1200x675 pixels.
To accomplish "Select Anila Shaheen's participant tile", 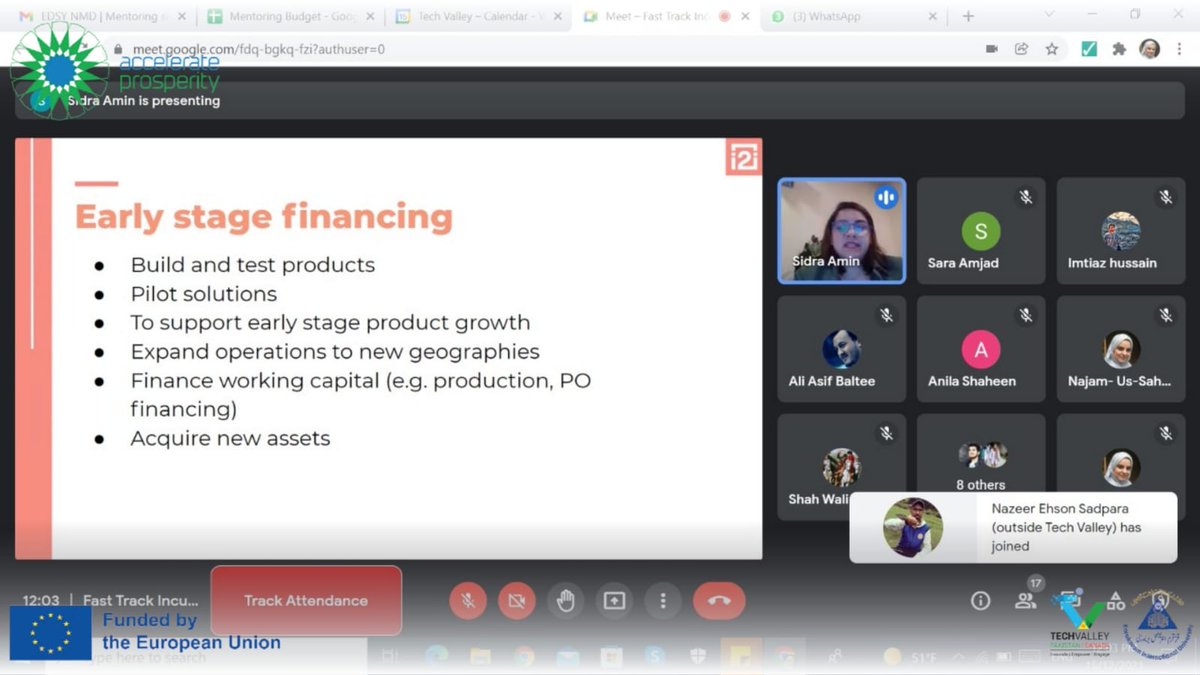I will (x=981, y=349).
